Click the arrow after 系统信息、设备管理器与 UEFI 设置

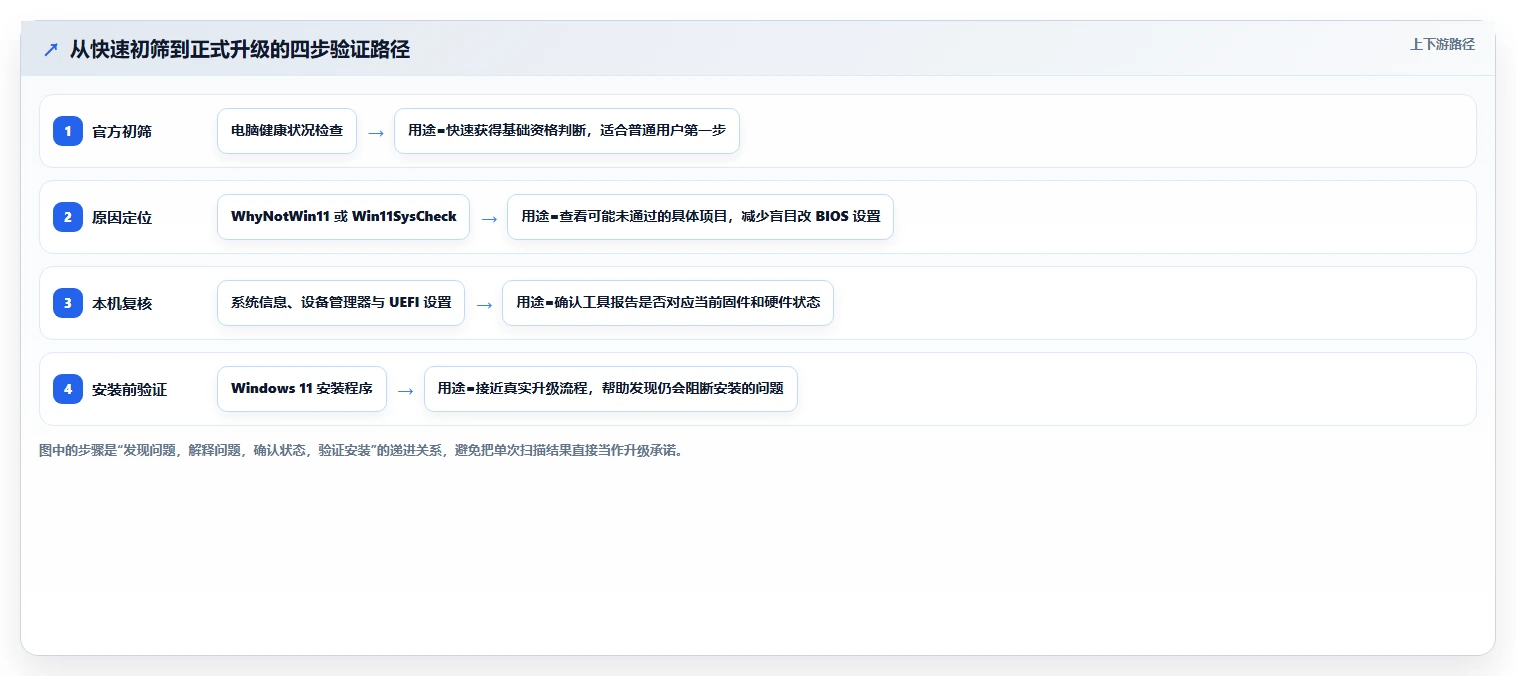484,304
